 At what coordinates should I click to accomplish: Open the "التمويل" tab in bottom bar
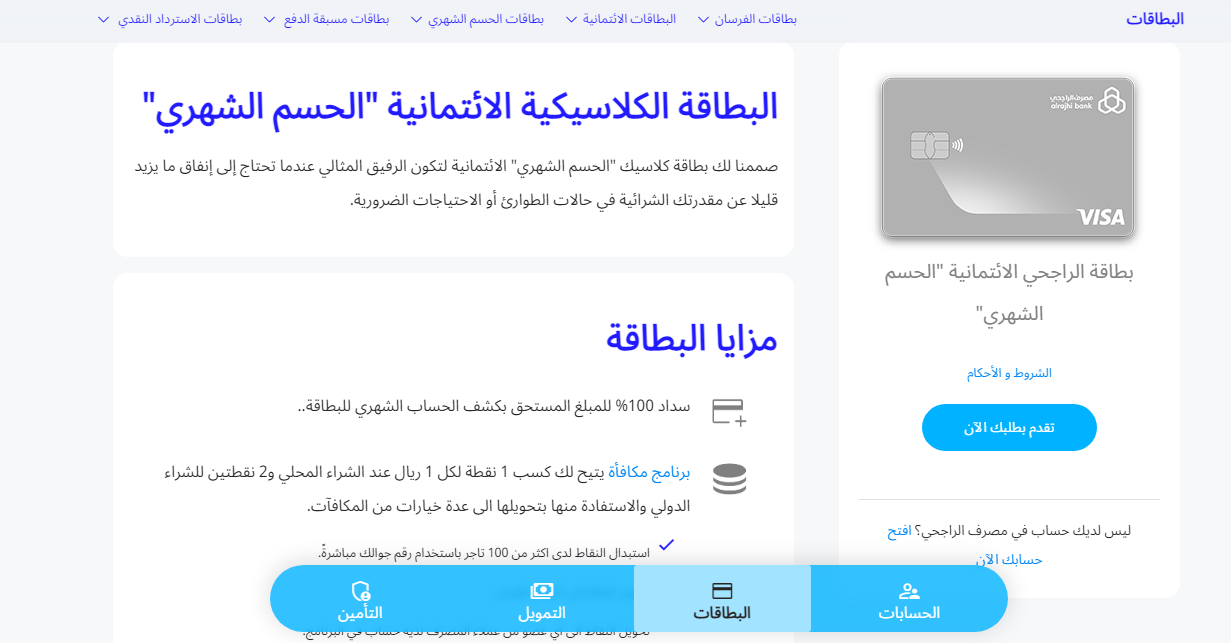[542, 601]
